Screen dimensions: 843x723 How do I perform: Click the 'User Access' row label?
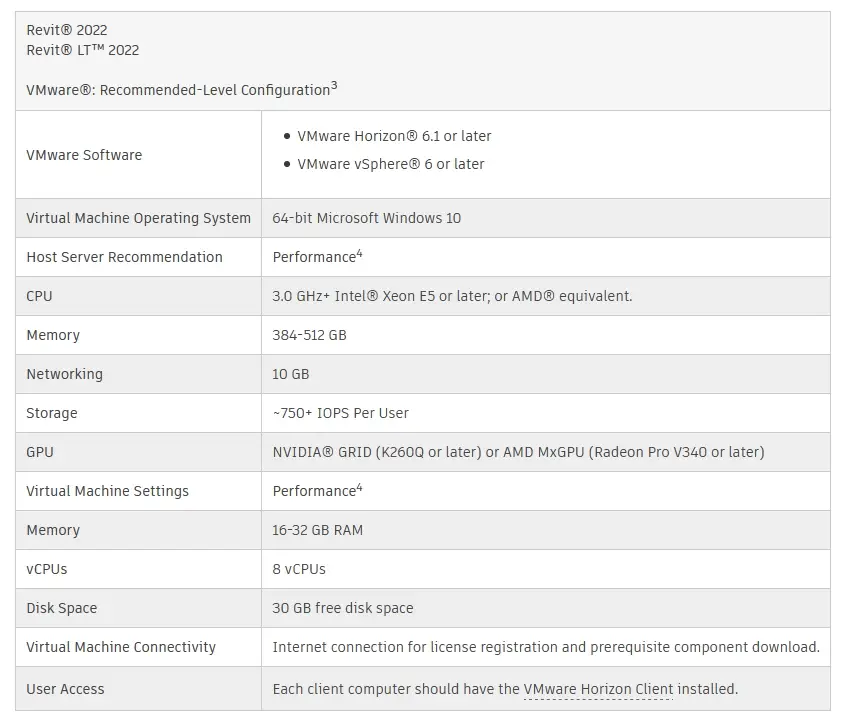65,689
